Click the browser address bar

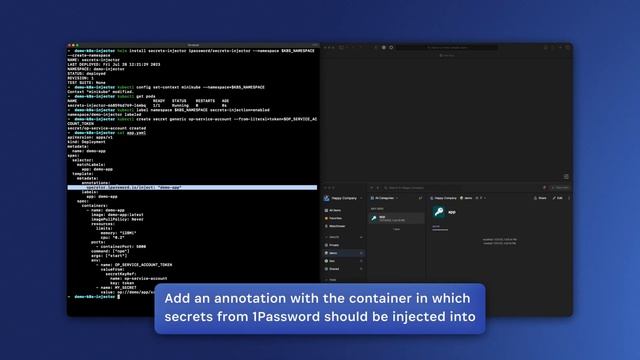tap(447, 47)
